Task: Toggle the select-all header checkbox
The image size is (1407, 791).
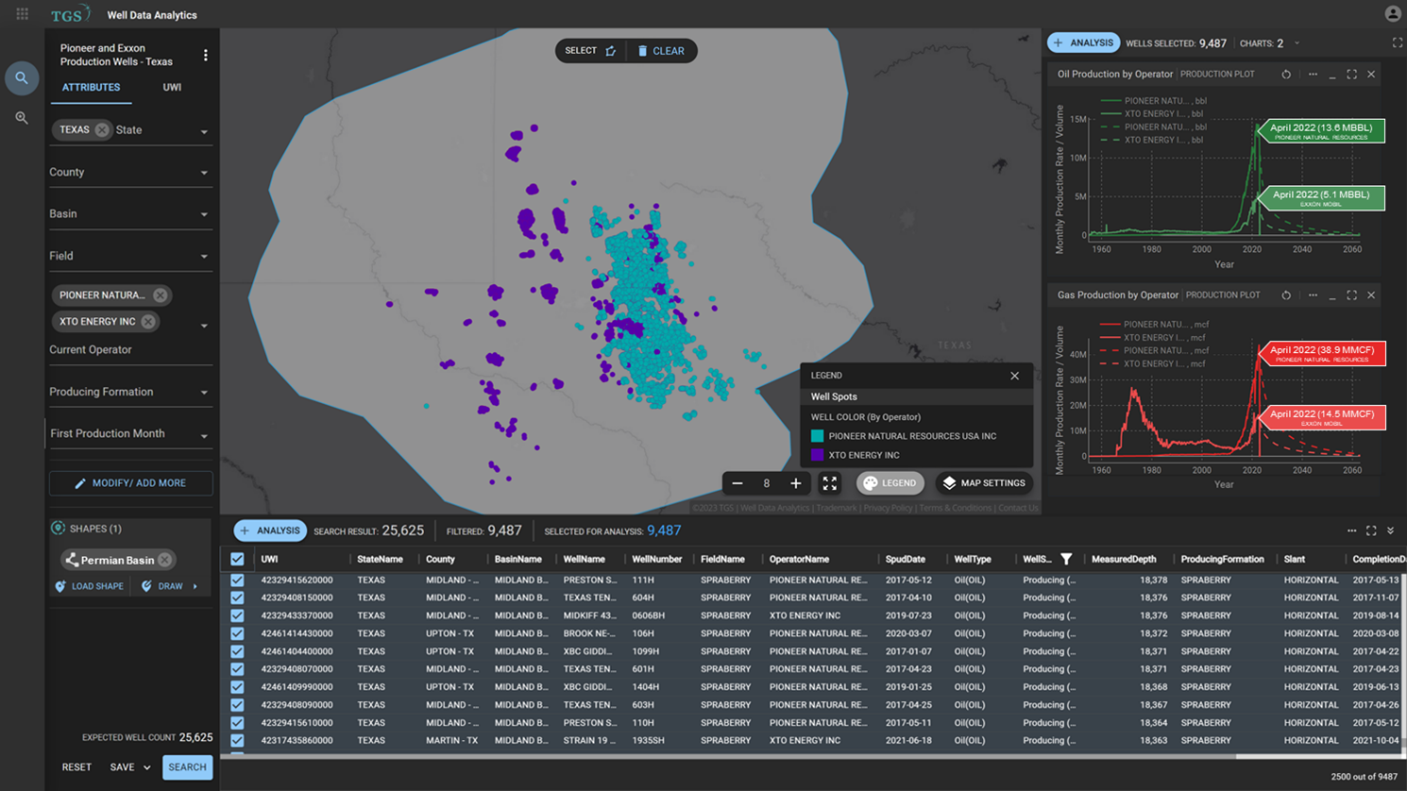Action: 237,559
